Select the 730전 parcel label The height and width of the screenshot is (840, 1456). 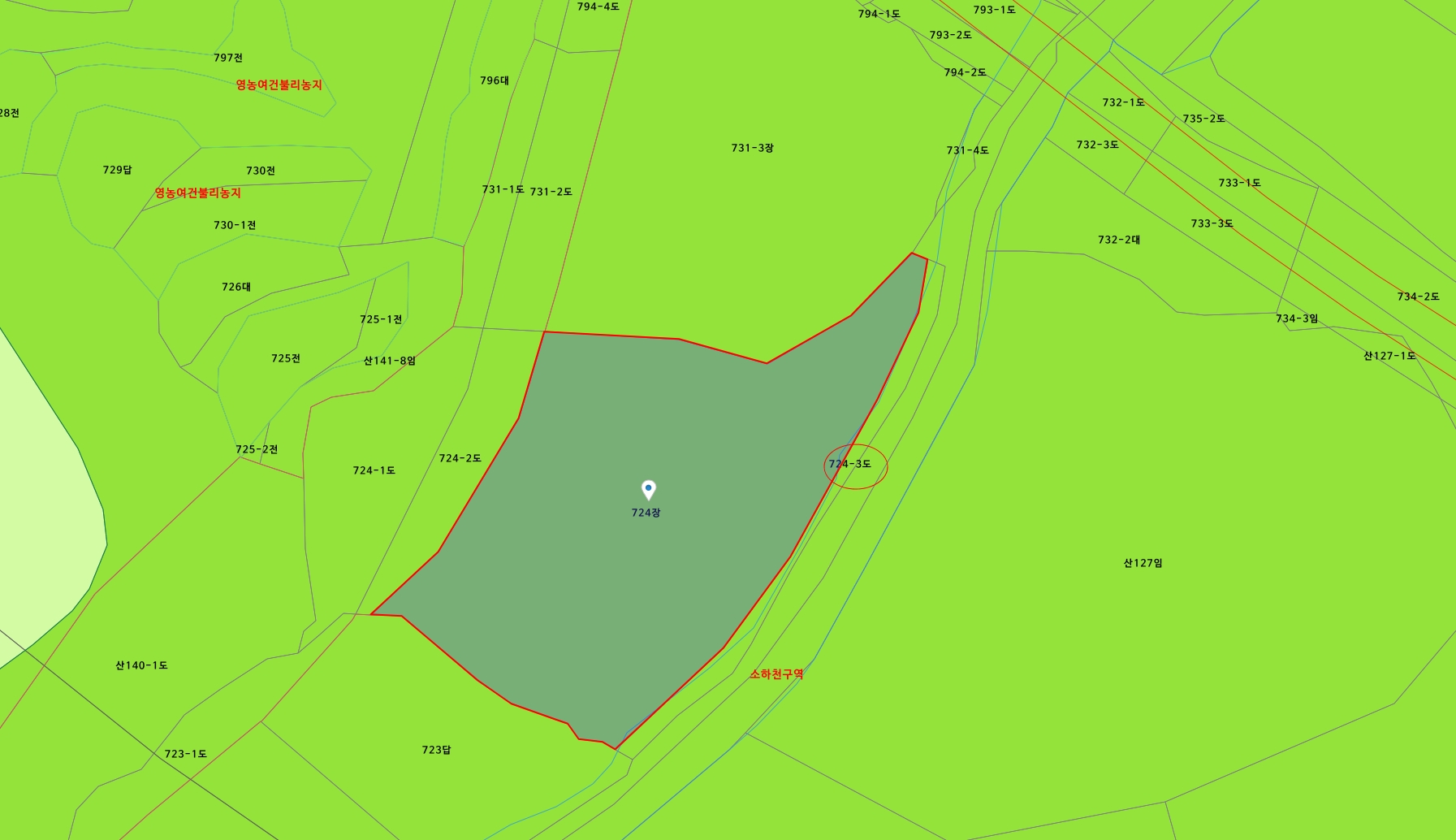tap(261, 171)
